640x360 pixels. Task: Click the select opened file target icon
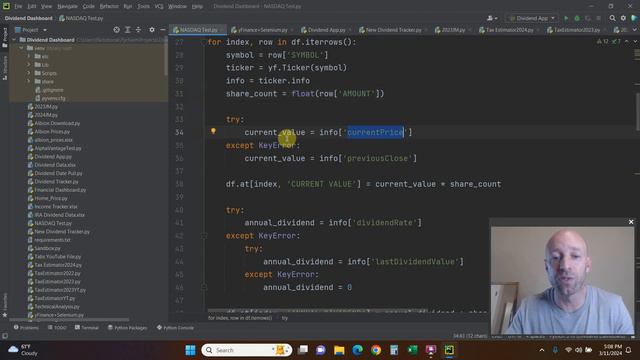pos(117,30)
